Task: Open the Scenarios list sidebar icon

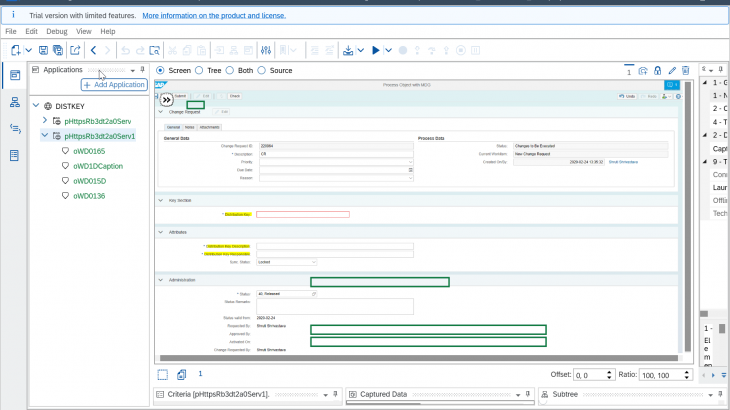Action: [x=15, y=128]
